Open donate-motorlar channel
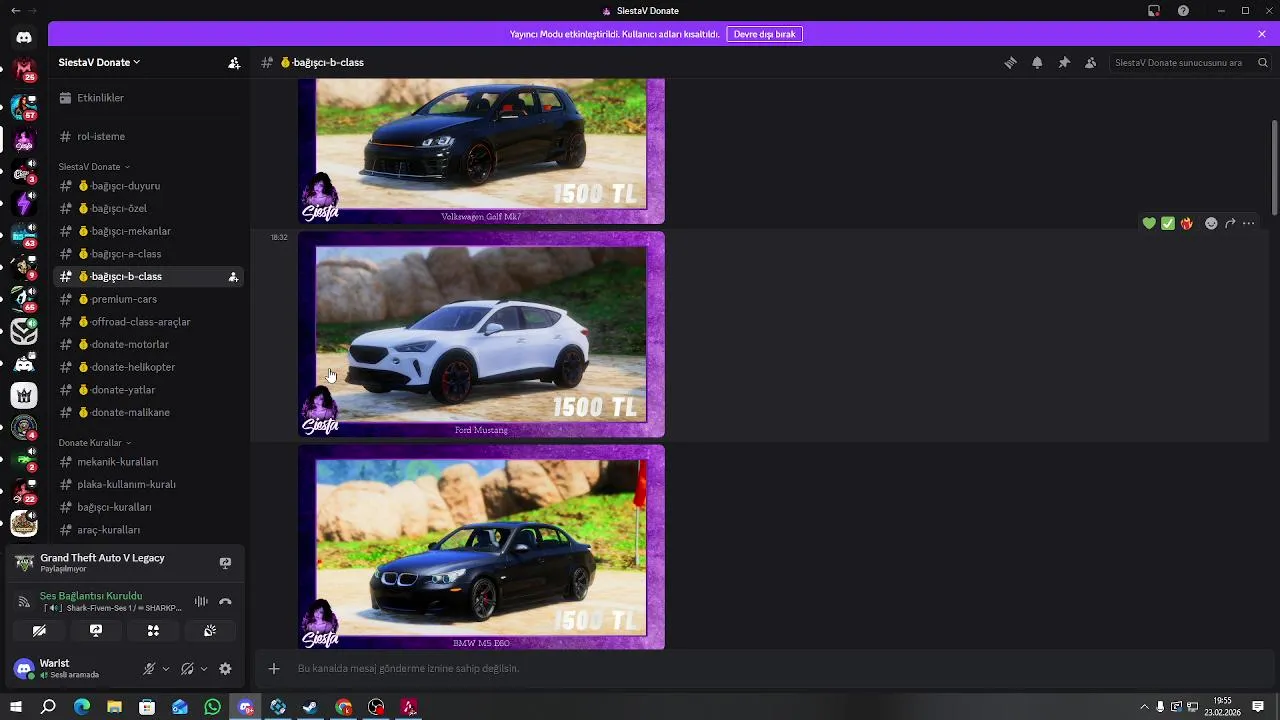Image resolution: width=1280 pixels, height=720 pixels. tap(149, 344)
